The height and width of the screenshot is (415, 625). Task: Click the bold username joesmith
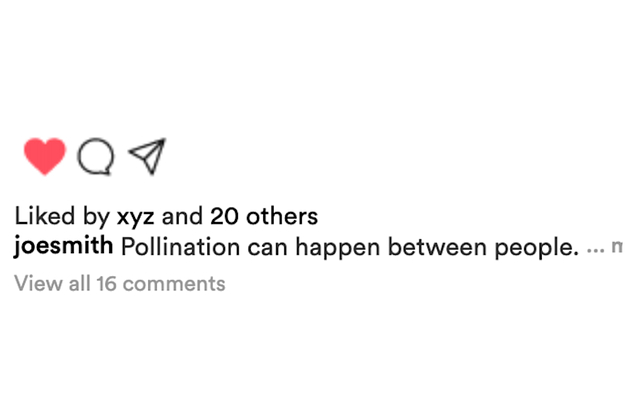tap(64, 246)
